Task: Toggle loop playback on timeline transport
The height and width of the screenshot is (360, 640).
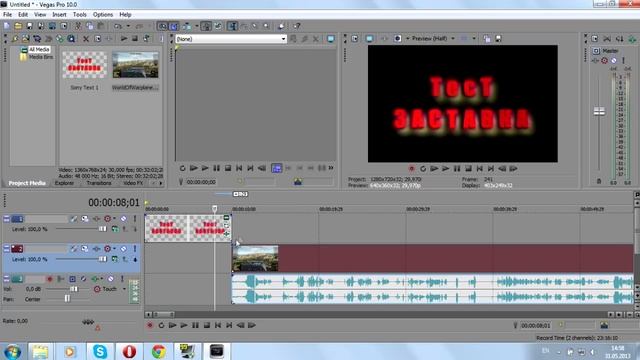Action: 161,325
